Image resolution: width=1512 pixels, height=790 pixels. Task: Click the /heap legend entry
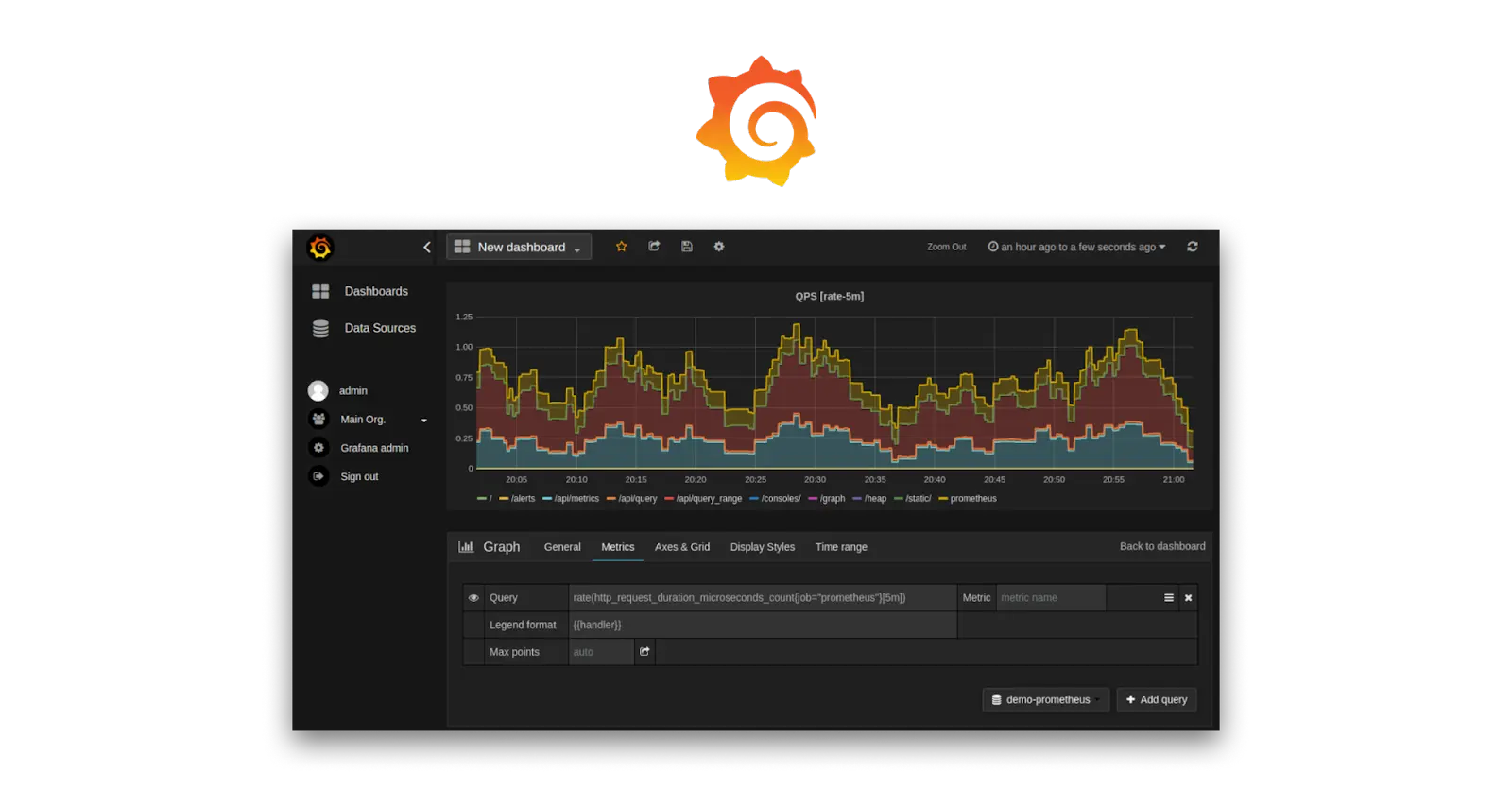click(x=870, y=499)
